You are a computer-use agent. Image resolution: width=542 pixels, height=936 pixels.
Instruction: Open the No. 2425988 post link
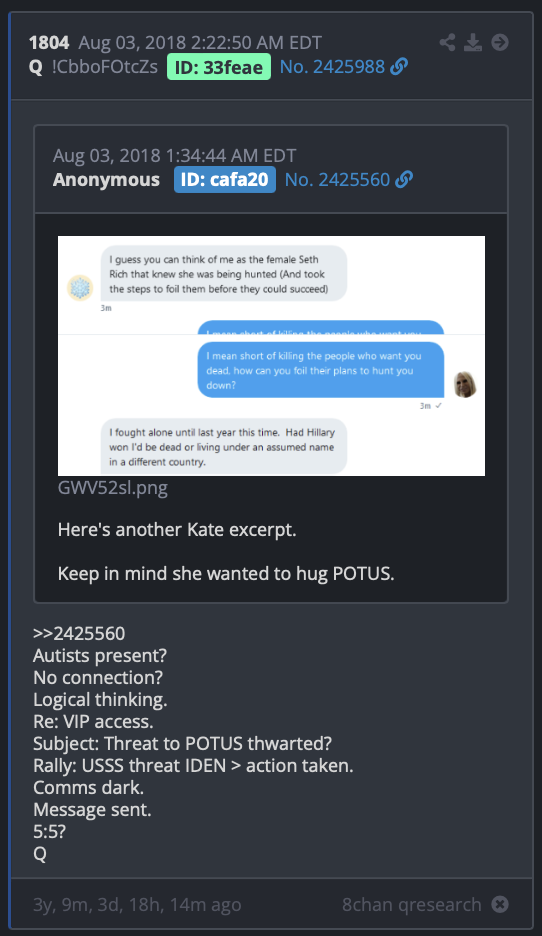coord(332,67)
